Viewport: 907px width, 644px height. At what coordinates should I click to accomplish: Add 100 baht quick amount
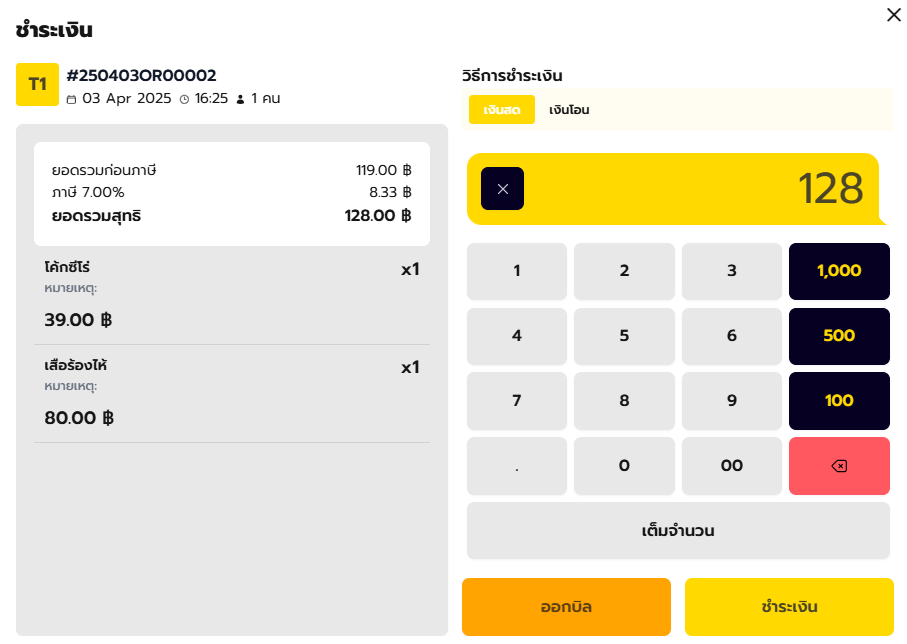[x=839, y=400]
